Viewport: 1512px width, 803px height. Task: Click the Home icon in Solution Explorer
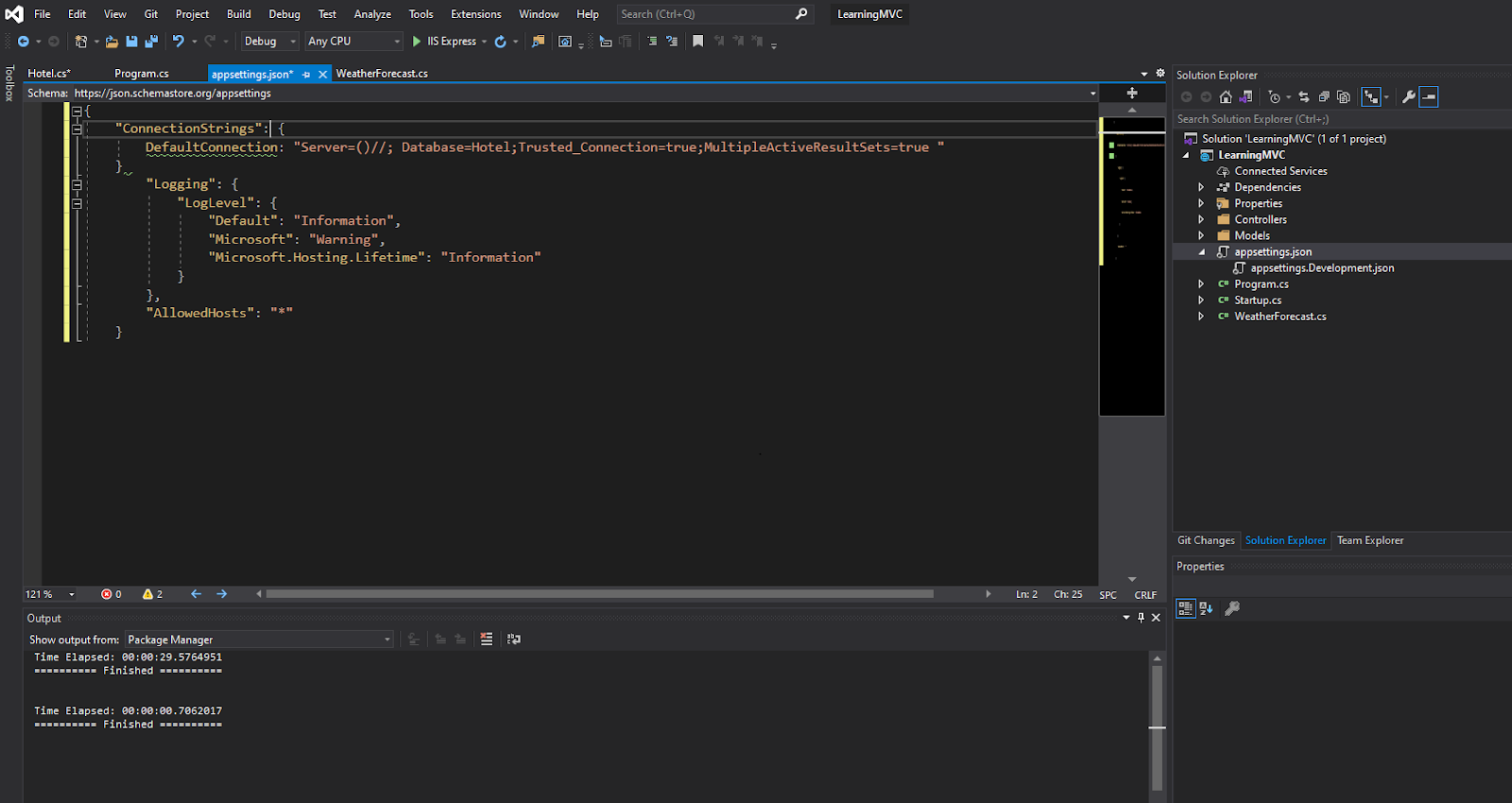click(1226, 96)
